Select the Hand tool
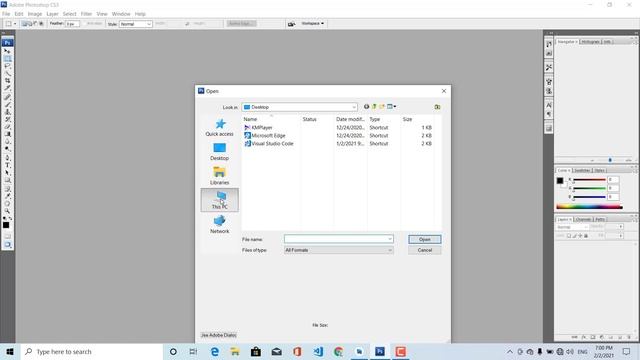The image size is (640, 360). pos(7,203)
